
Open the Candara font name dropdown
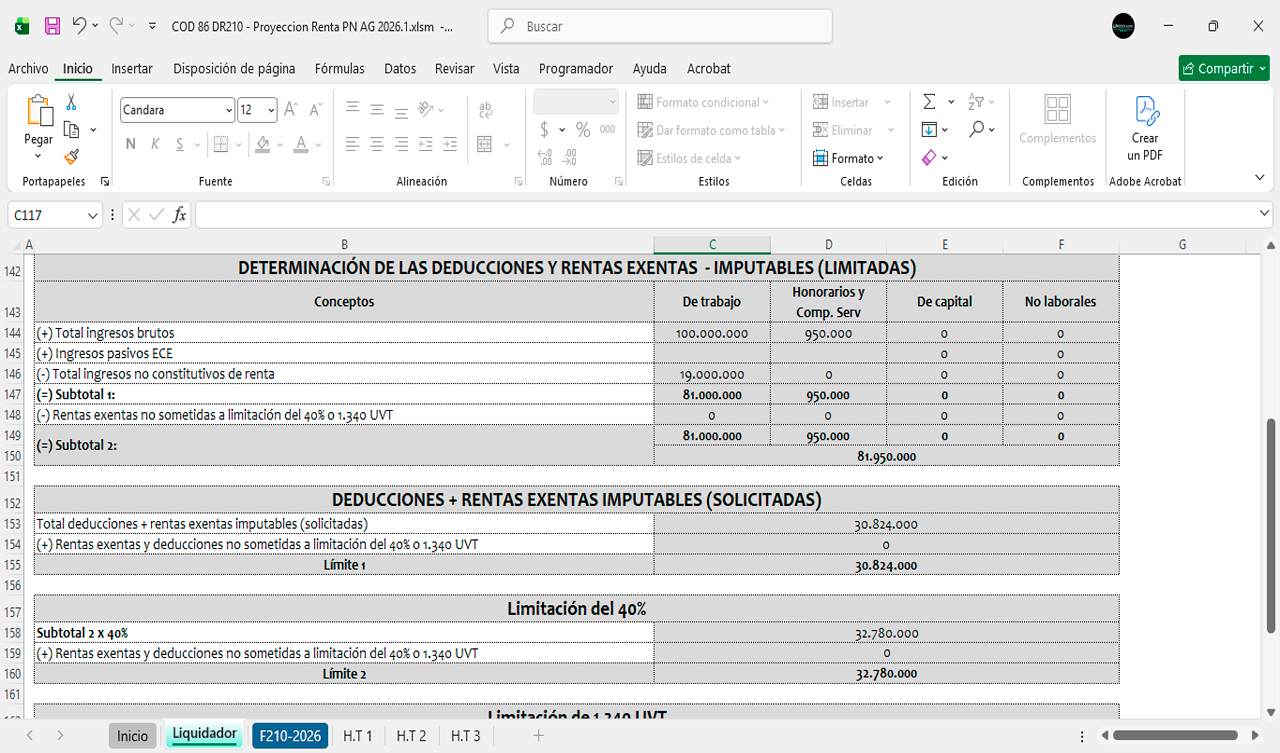click(x=229, y=110)
